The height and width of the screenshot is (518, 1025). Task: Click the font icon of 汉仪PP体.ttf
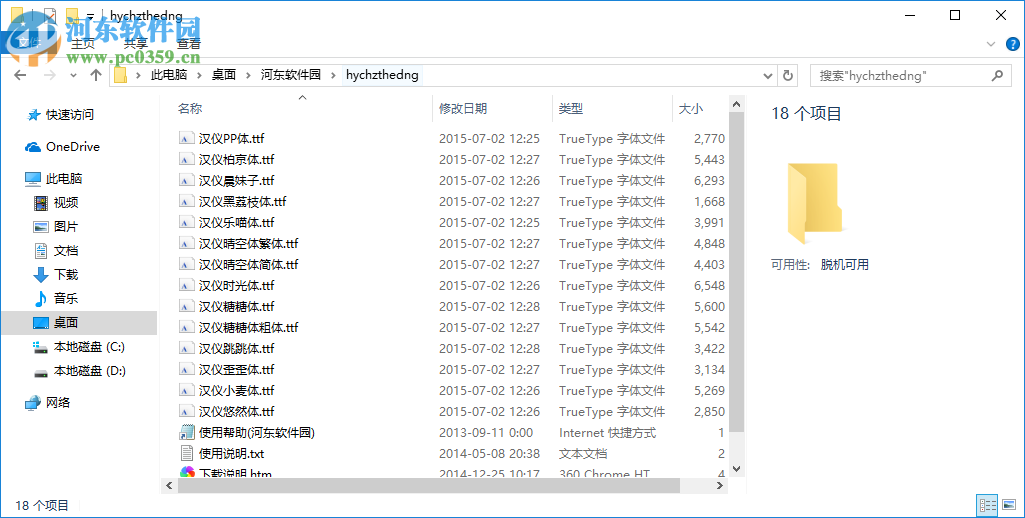tap(187, 139)
